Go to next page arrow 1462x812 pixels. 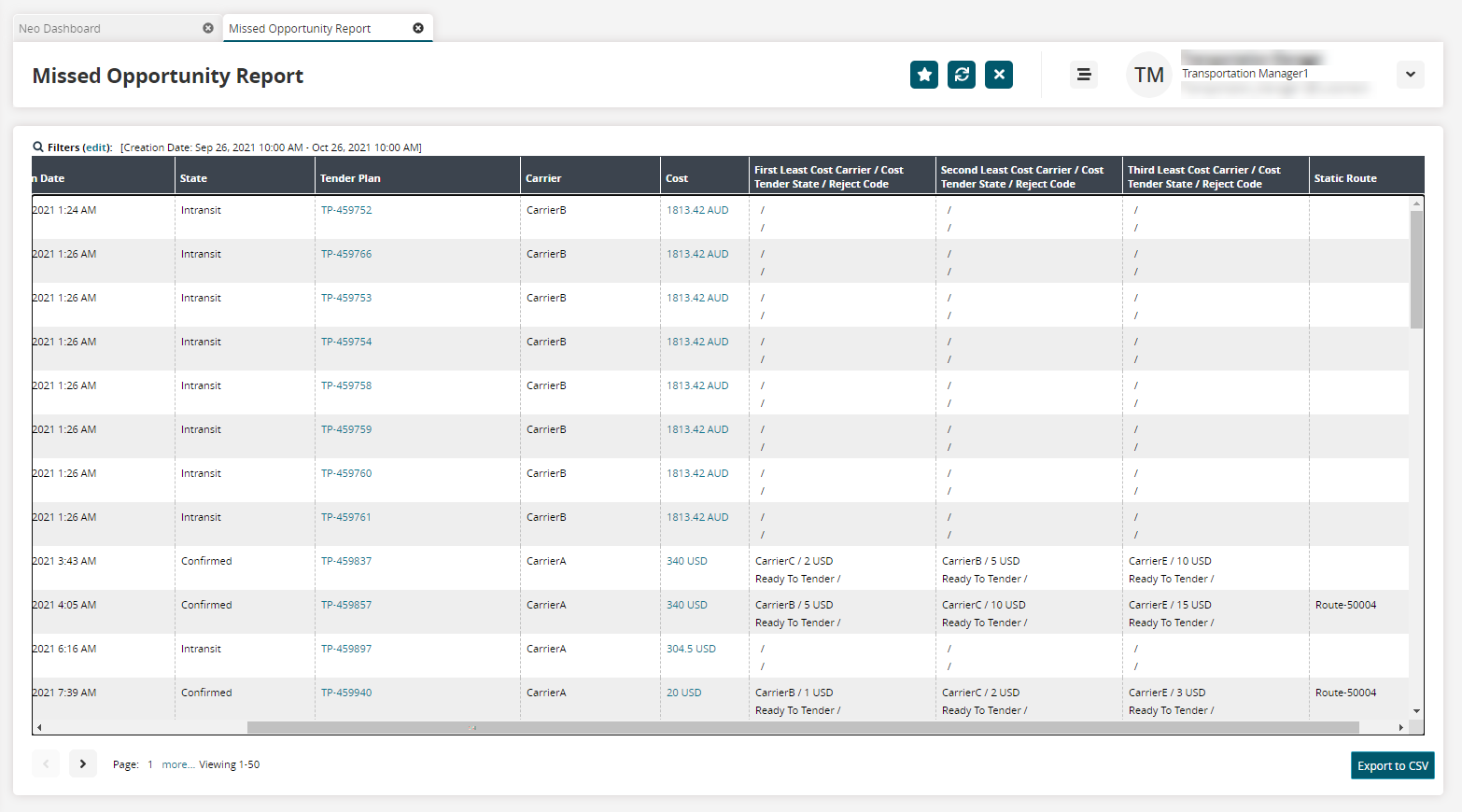83,763
